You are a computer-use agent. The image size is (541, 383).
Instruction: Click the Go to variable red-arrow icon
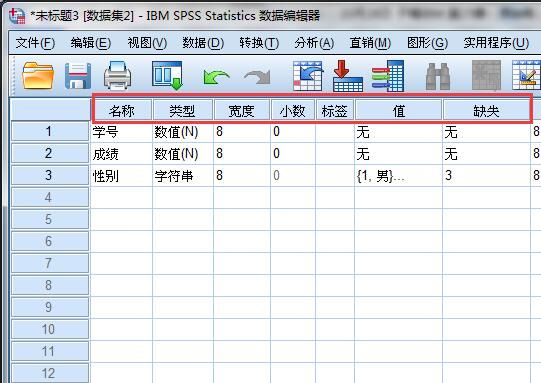pos(348,76)
